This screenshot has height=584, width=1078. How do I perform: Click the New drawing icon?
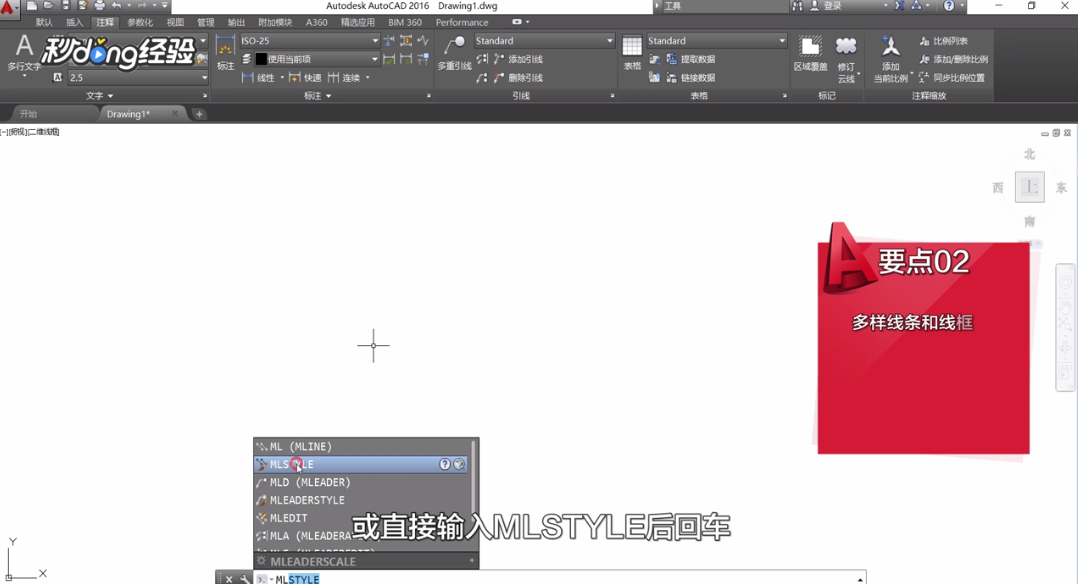point(32,6)
